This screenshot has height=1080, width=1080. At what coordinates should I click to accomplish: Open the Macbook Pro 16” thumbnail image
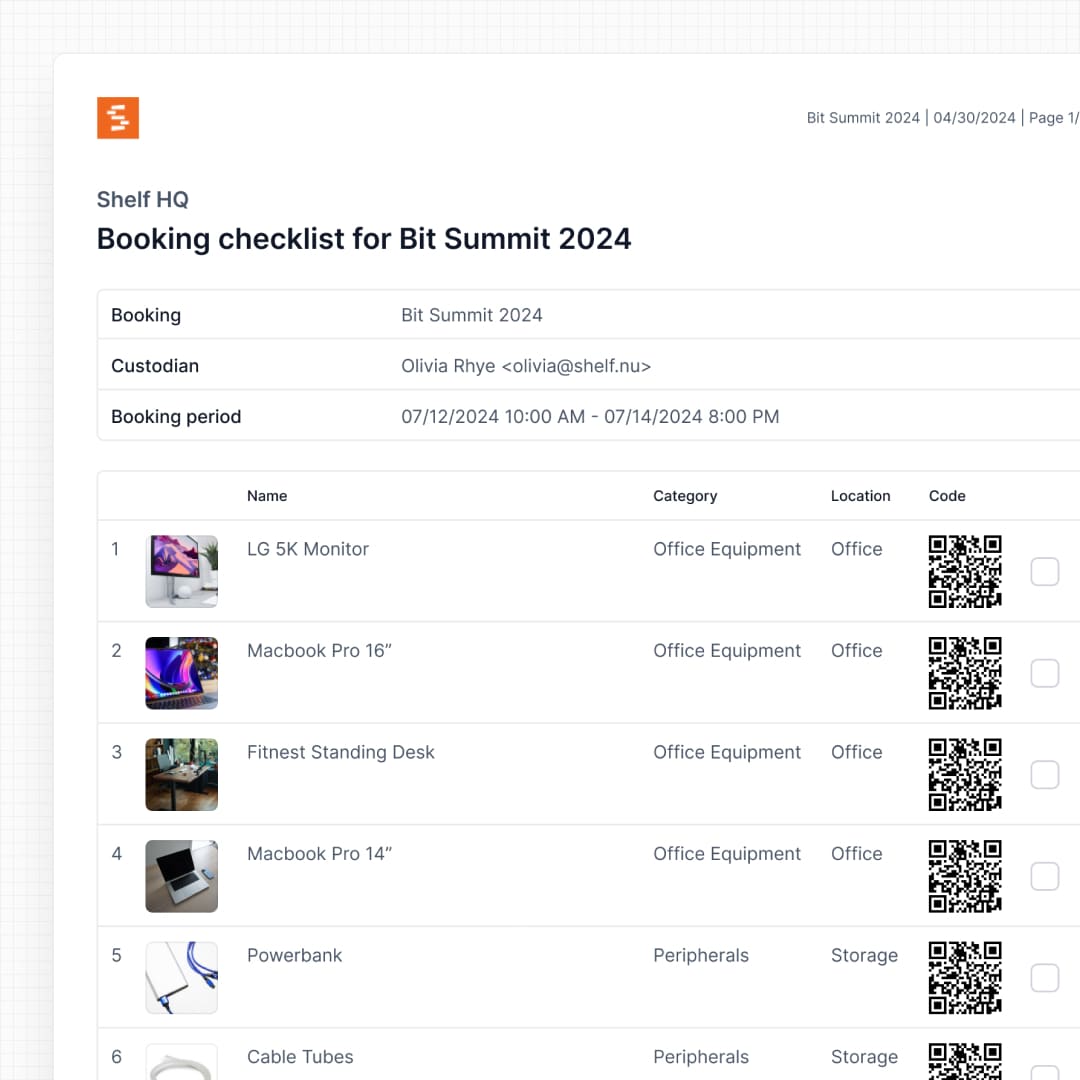coord(181,673)
